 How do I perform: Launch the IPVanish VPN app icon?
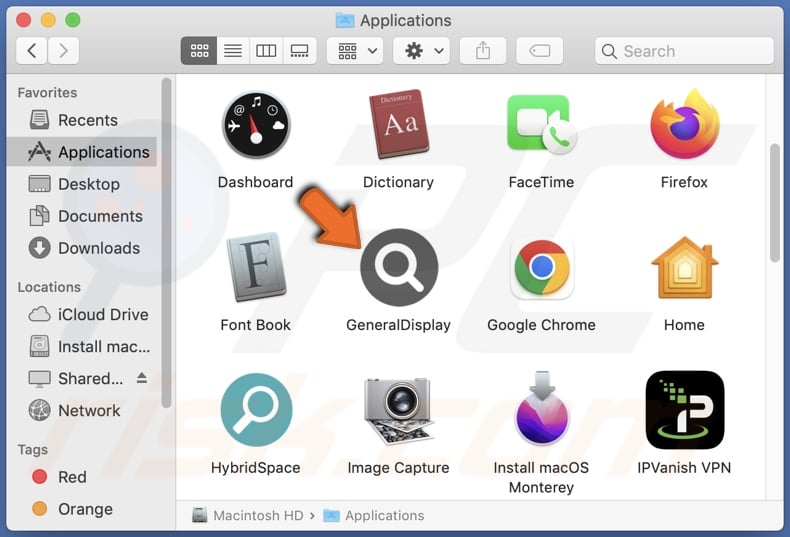click(685, 410)
